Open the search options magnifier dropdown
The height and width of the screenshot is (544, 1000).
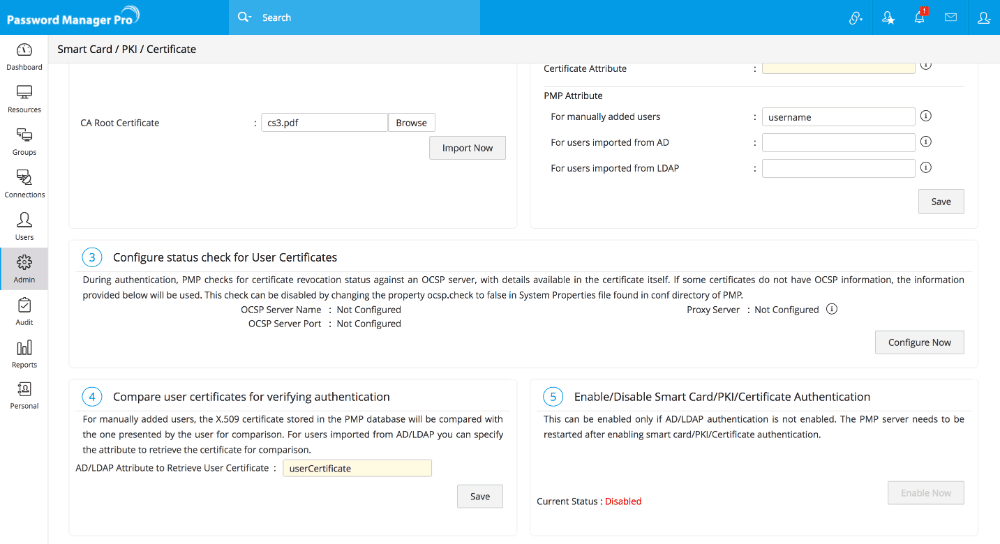pos(245,17)
